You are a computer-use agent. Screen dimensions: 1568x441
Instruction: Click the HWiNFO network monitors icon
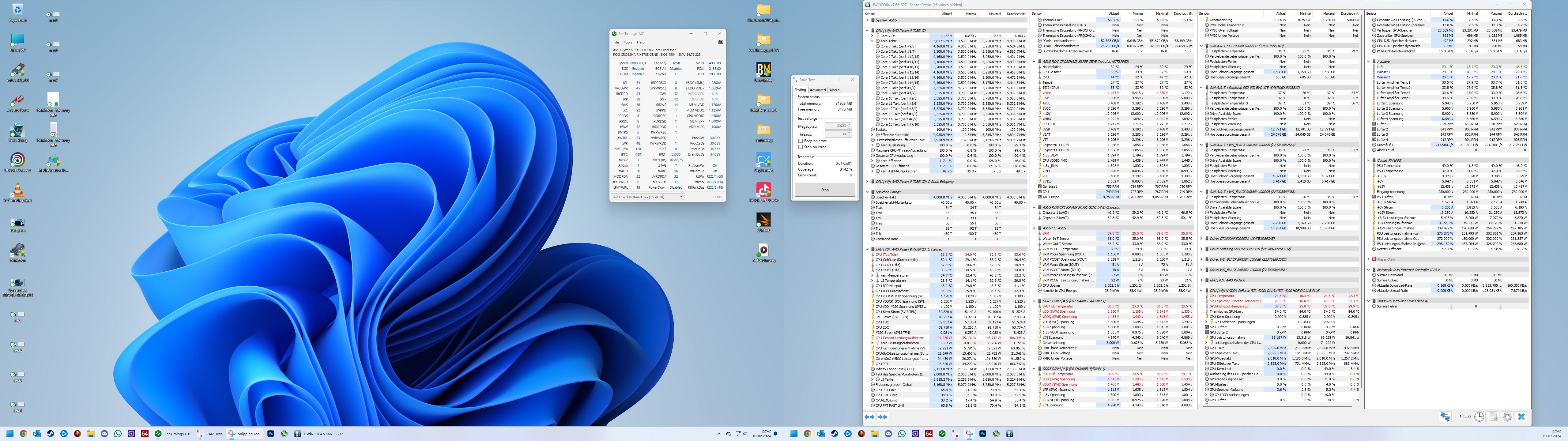click(1445, 417)
